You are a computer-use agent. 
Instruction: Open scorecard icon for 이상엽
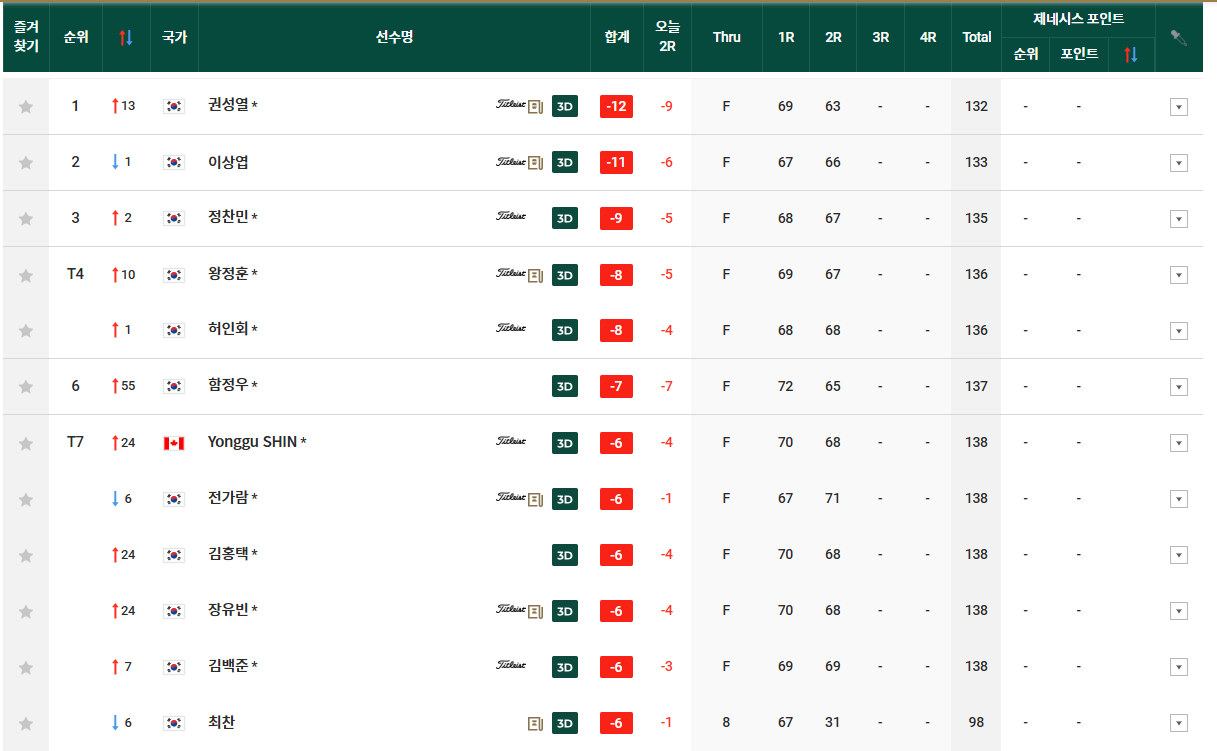(x=535, y=162)
